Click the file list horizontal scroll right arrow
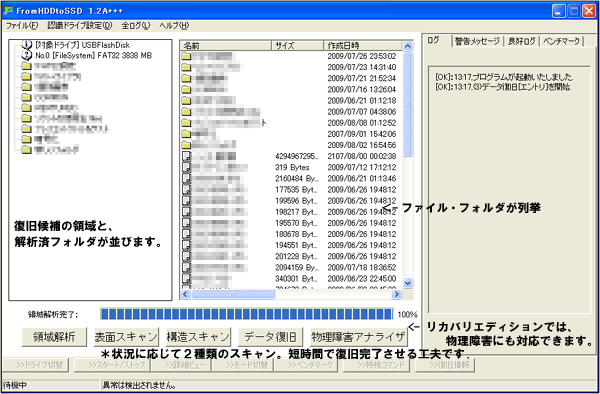The width and height of the screenshot is (600, 394). [x=396, y=294]
